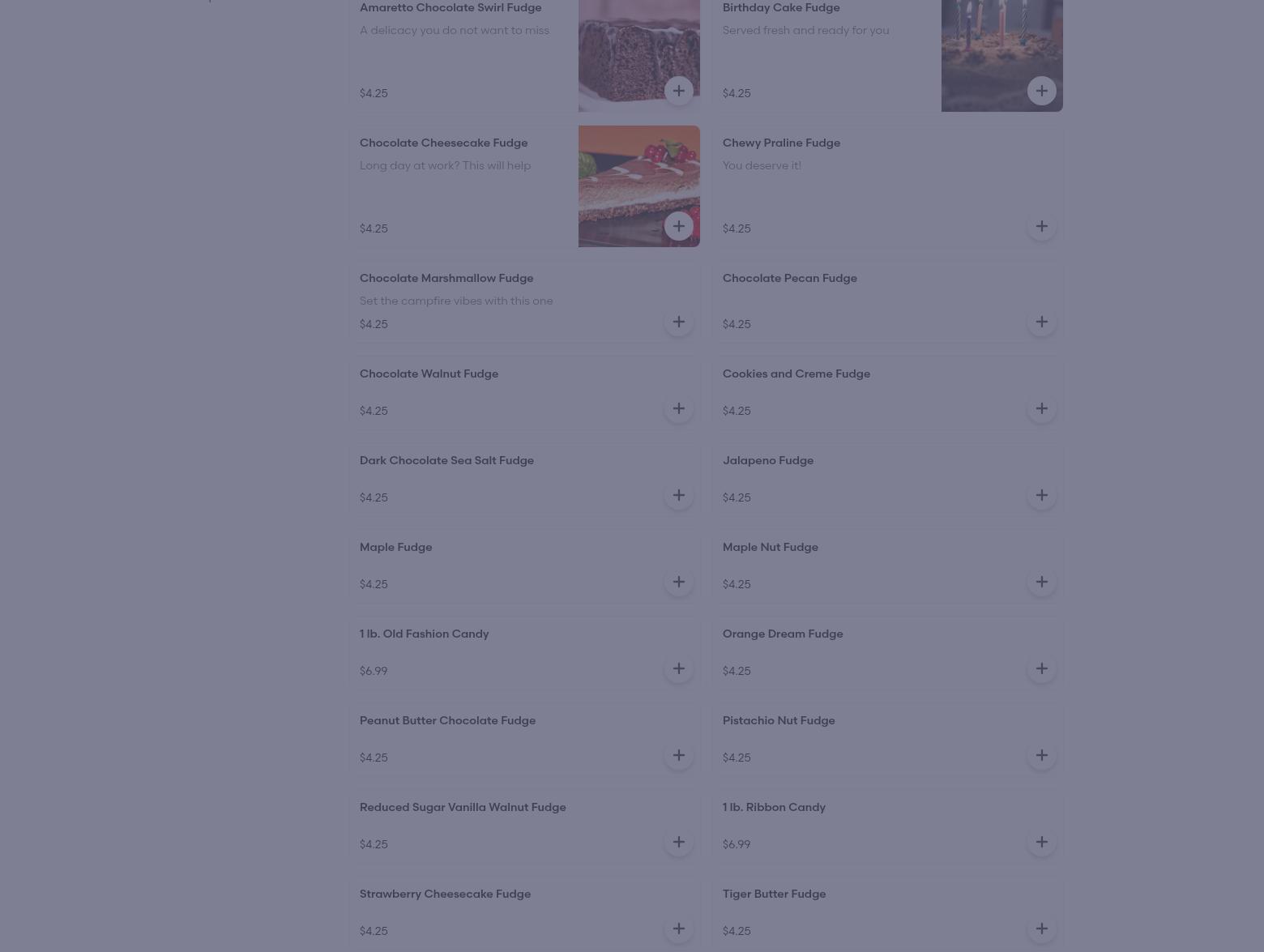The image size is (1264, 952).
Task: Add 1 lb. Ribbon Candy plus icon
Action: 1042,842
